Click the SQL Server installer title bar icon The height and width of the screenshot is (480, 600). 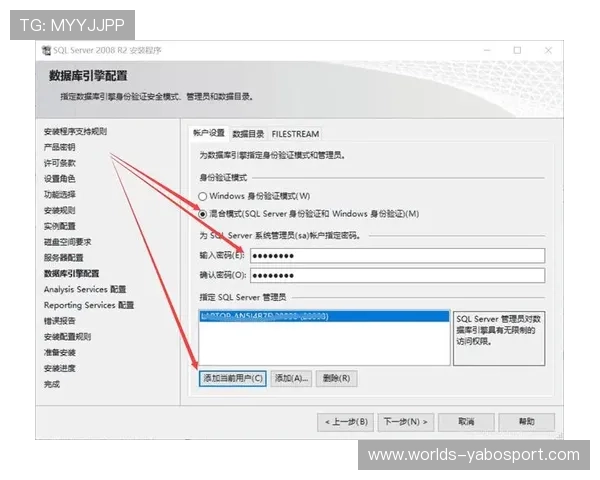tap(46, 50)
